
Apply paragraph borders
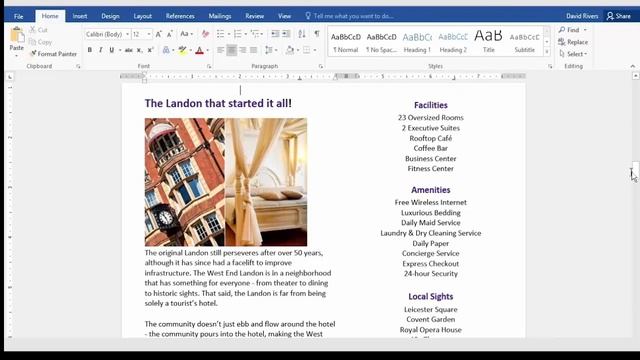click(x=307, y=50)
